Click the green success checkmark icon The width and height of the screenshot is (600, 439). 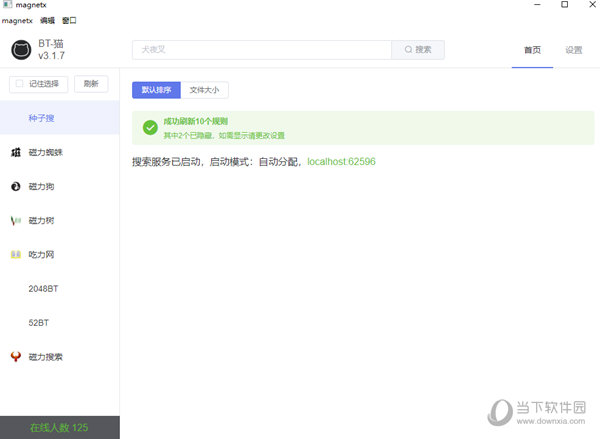click(x=150, y=127)
